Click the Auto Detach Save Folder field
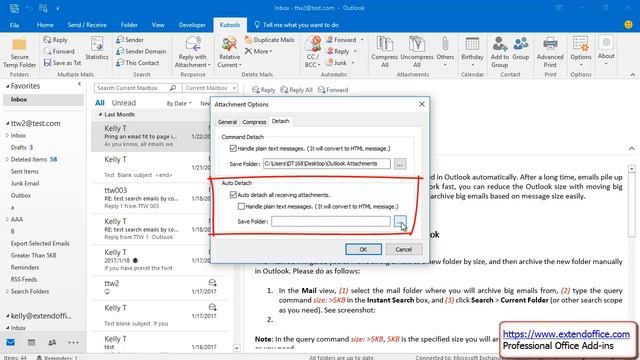 click(x=331, y=222)
